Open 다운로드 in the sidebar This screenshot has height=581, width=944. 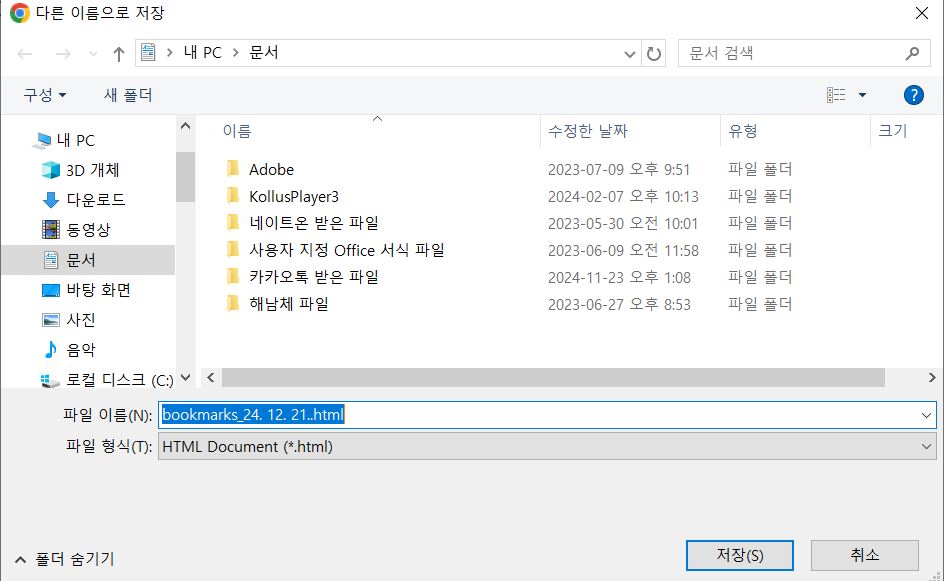(x=96, y=200)
